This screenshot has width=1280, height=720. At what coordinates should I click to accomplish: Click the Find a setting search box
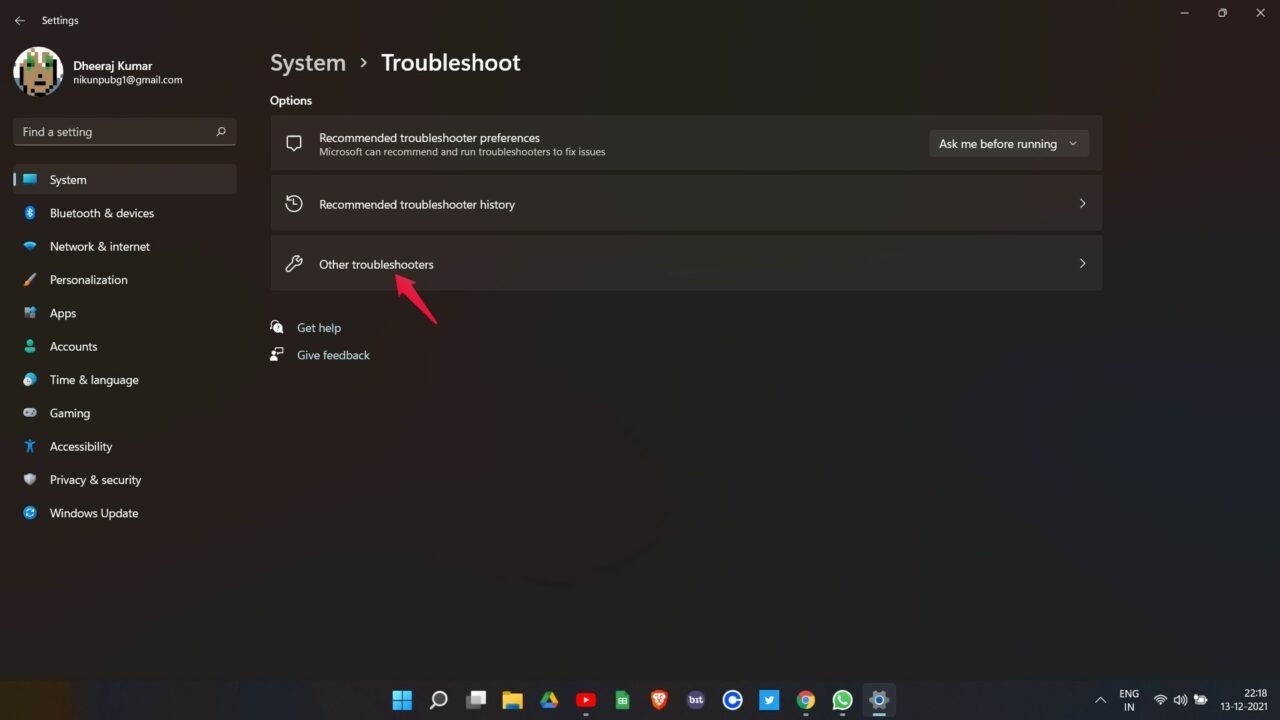pyautogui.click(x=125, y=132)
